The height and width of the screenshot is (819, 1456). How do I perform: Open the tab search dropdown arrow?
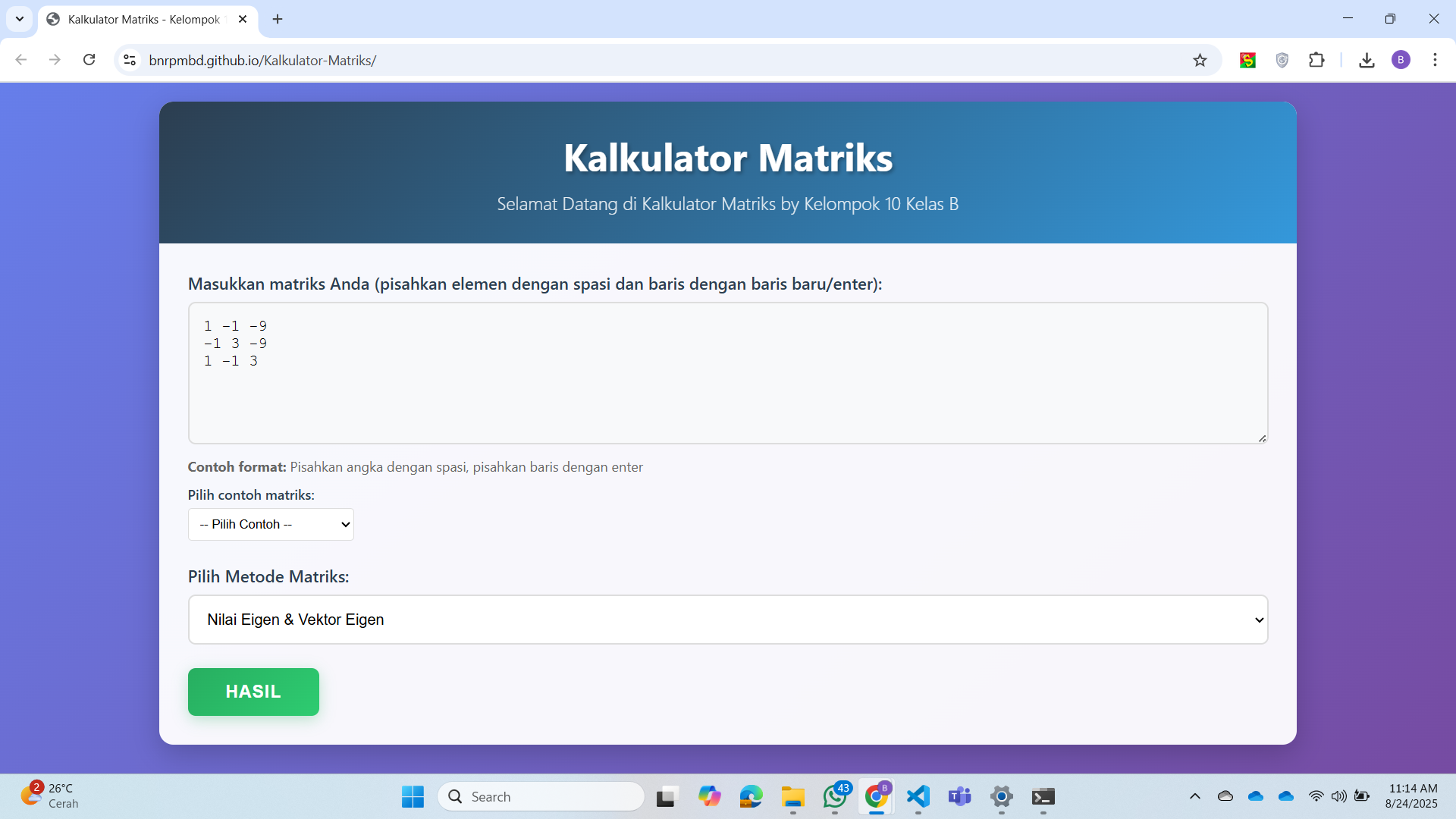(20, 19)
